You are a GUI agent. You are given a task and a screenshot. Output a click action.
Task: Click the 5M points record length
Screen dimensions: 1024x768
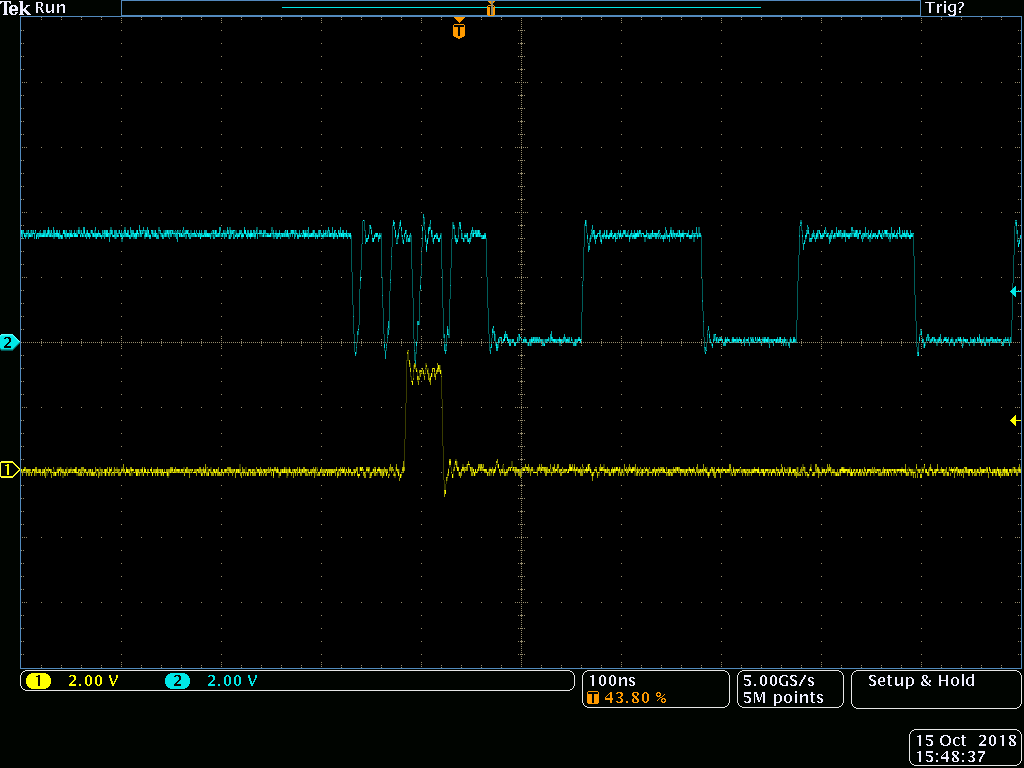click(782, 698)
